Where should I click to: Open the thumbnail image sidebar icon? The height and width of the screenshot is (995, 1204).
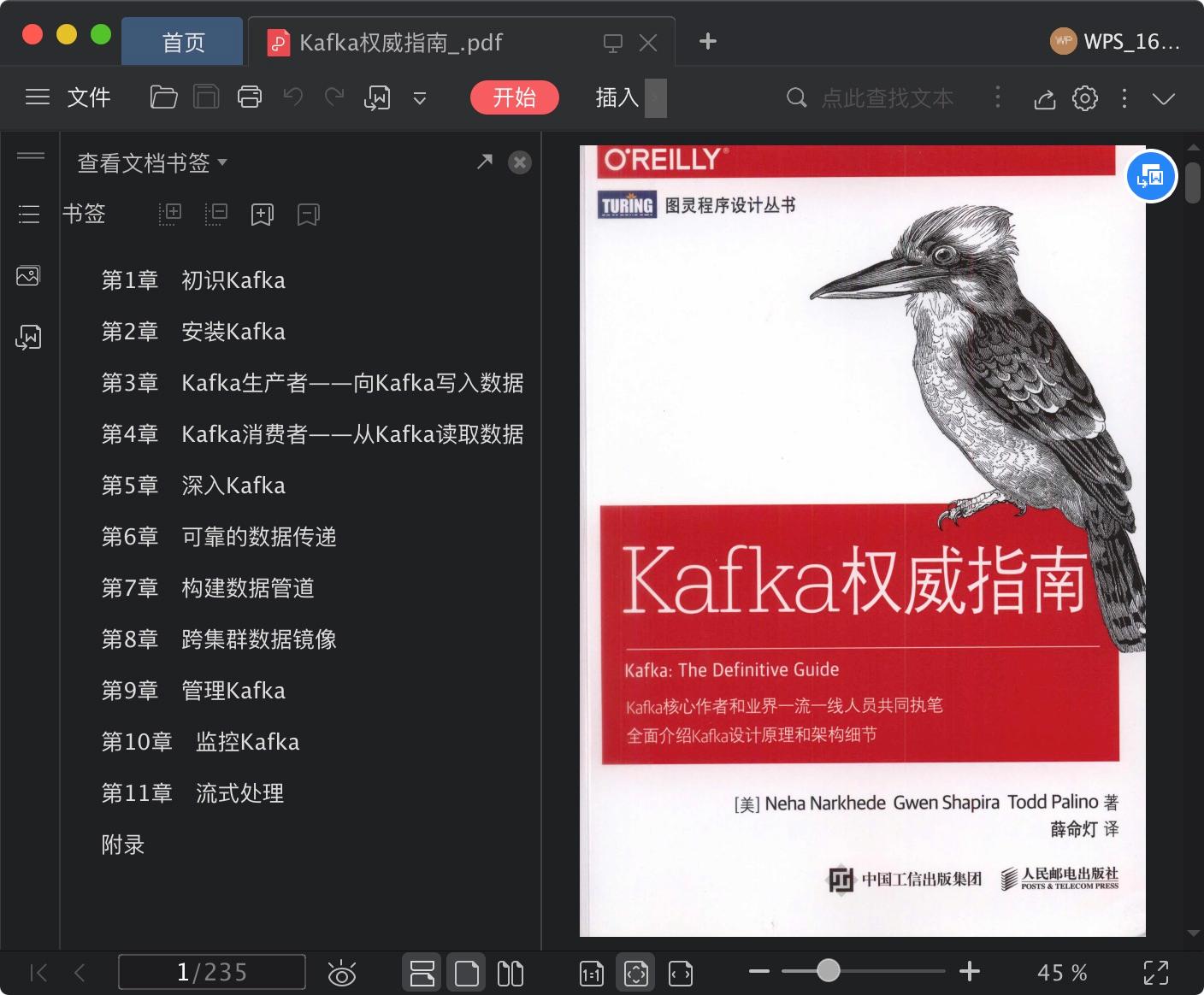(x=28, y=275)
